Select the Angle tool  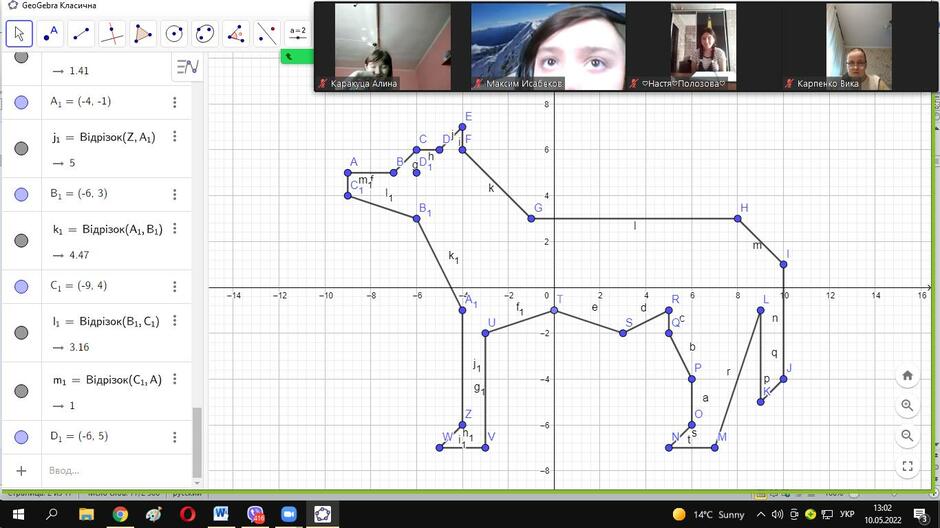pyautogui.click(x=236, y=34)
